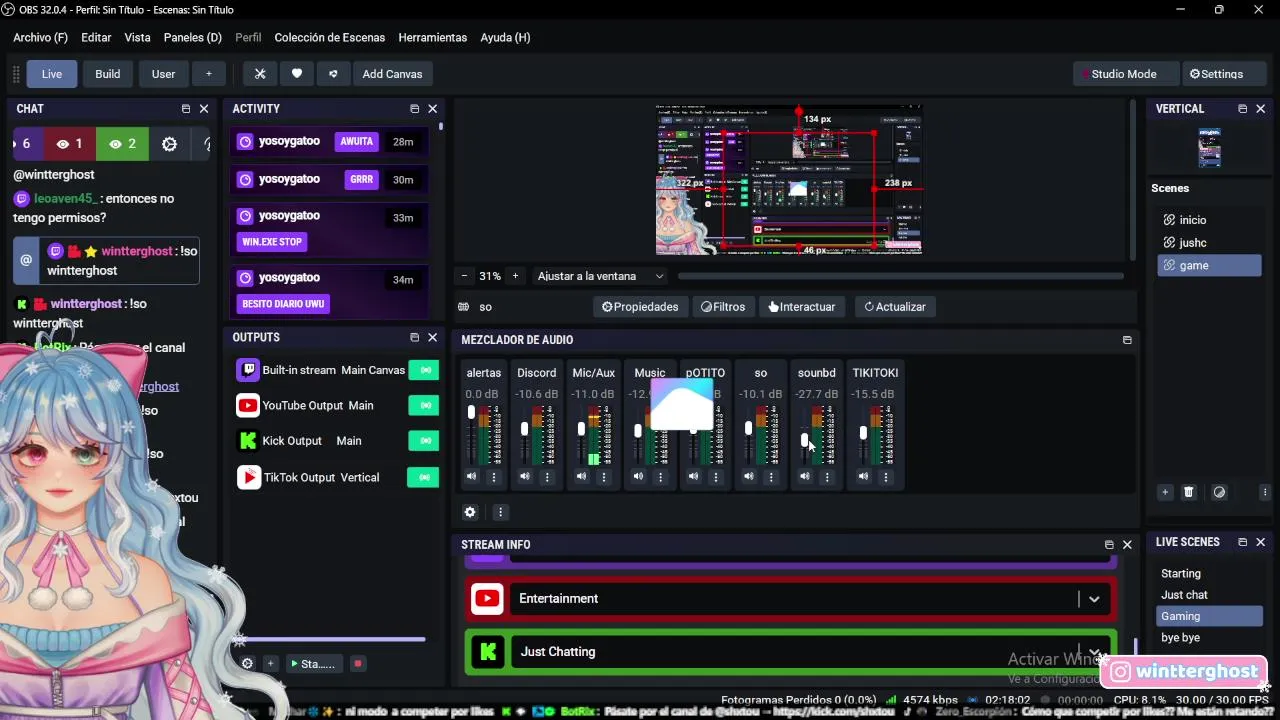Click the red stop recording button
1280x720 pixels.
(x=357, y=663)
